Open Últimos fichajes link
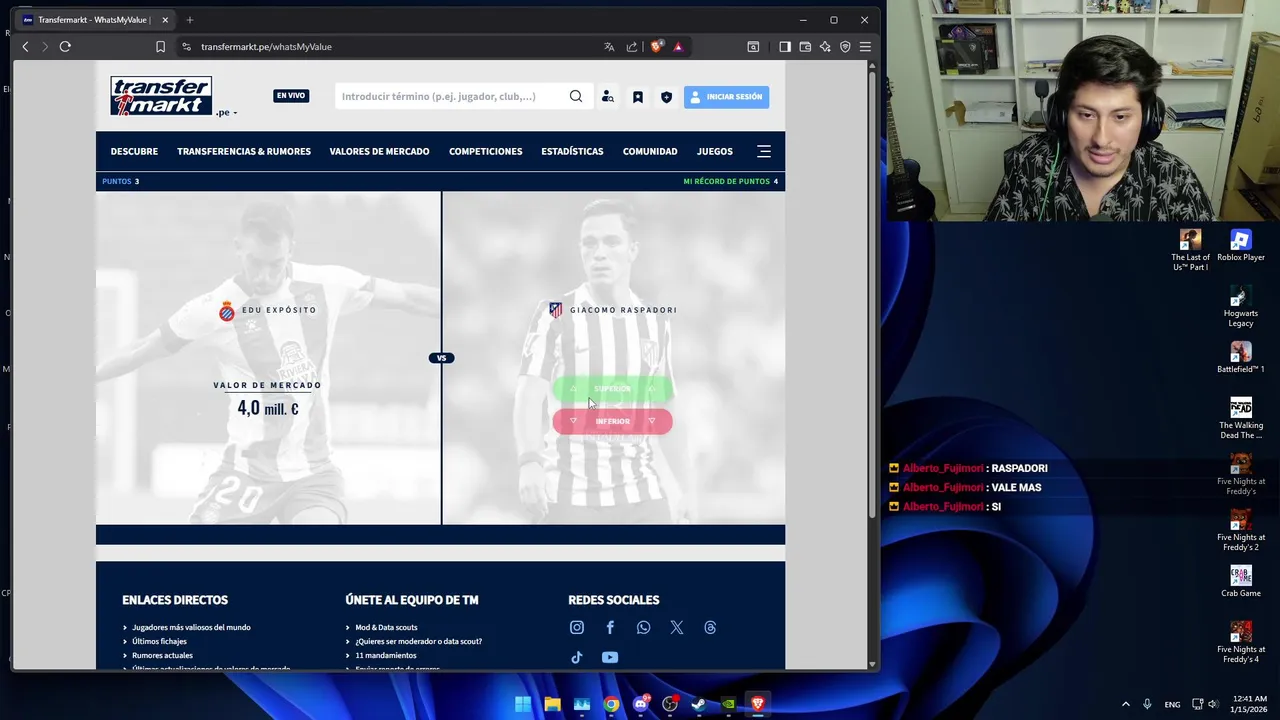Screen dimensions: 1280x720 pyautogui.click(x=159, y=641)
